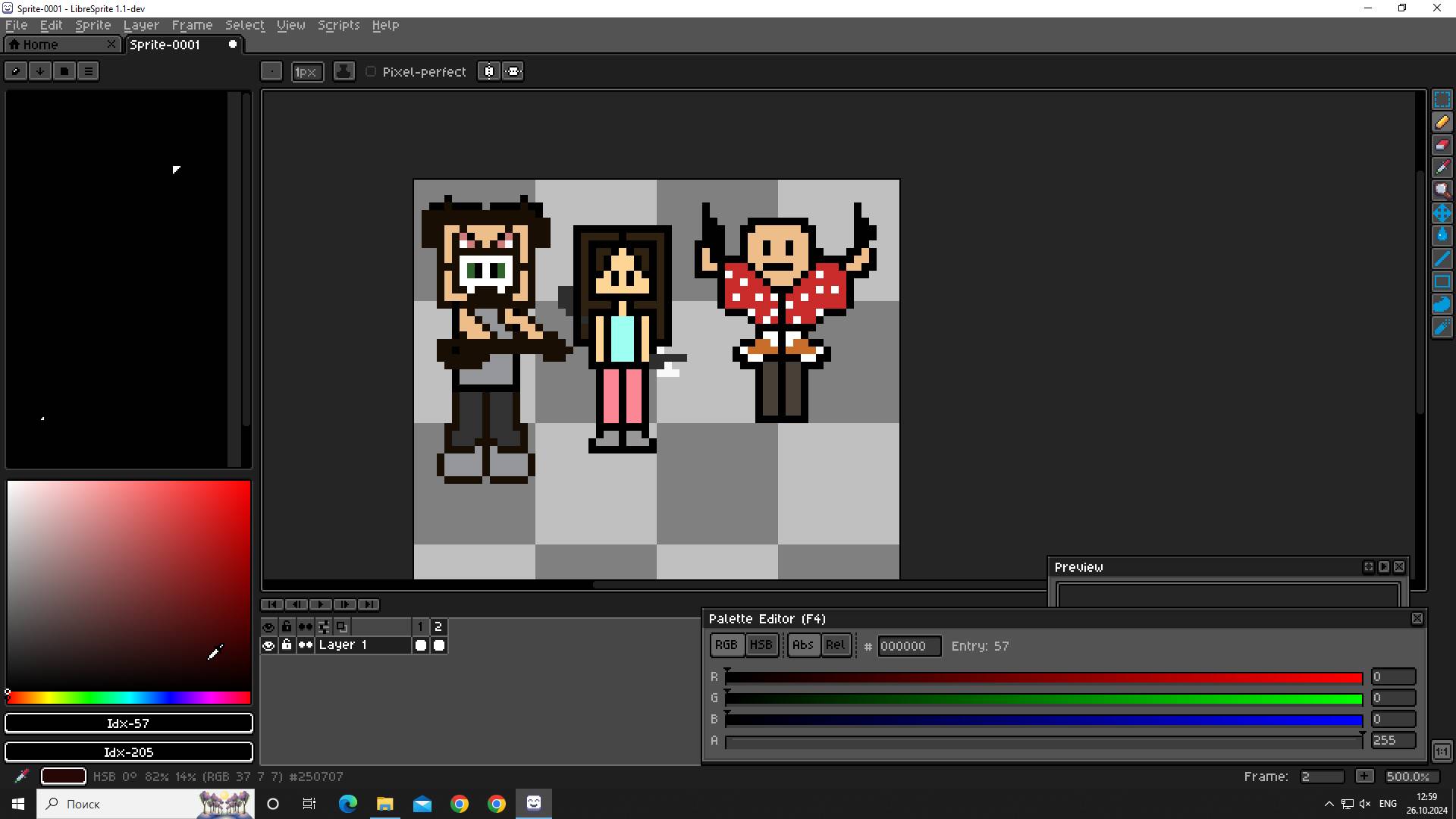Switch palette editor to HSB mode
Screen dimensions: 1456x819
[761, 645]
